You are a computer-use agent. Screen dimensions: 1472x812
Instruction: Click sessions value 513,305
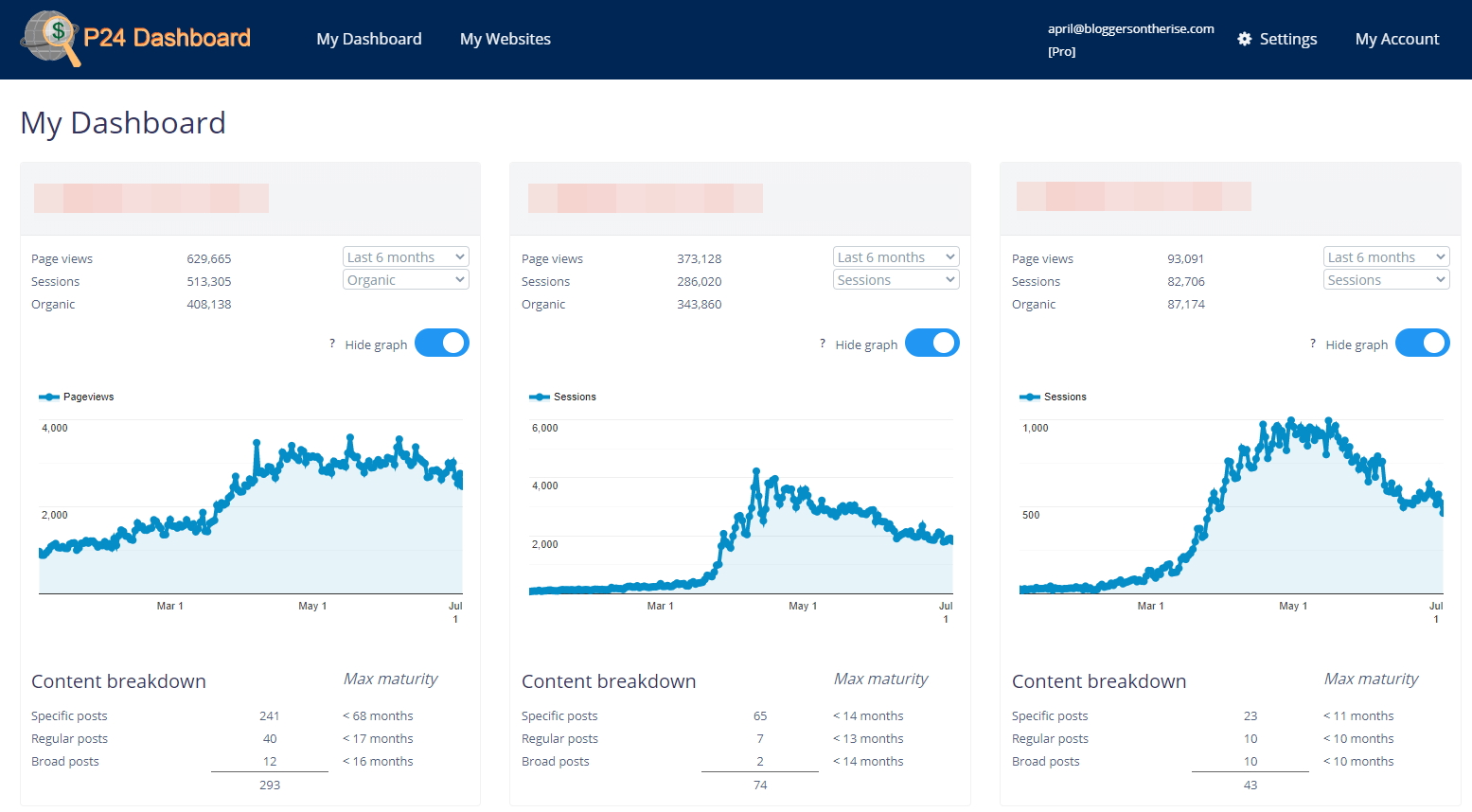click(209, 281)
